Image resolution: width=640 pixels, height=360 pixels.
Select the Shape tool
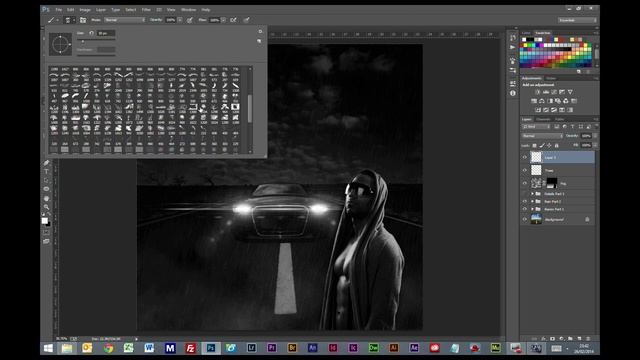click(46, 189)
